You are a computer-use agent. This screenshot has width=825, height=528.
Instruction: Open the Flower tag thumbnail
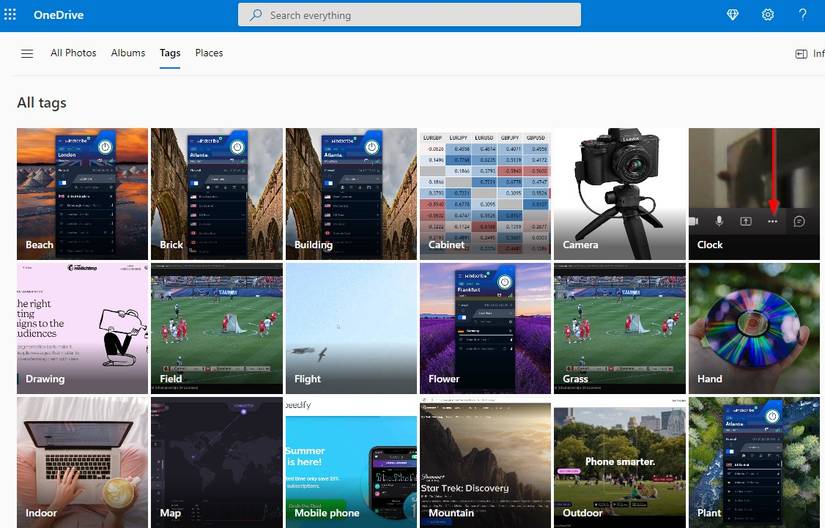click(485, 328)
